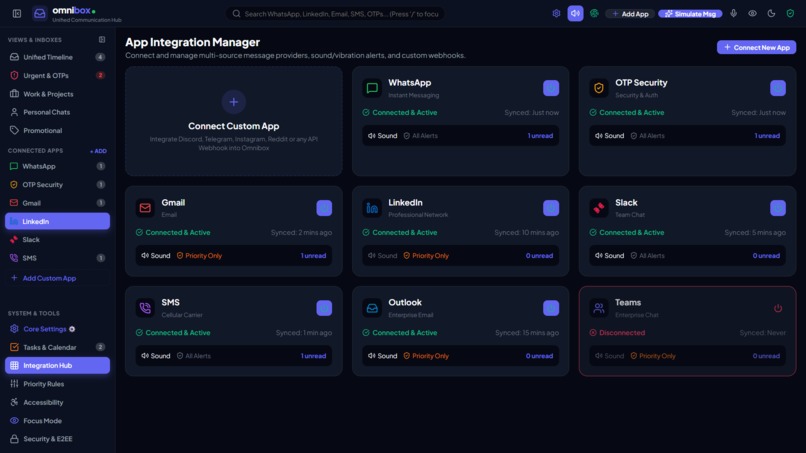Select Gmail in Connected Apps sidebar

57,203
